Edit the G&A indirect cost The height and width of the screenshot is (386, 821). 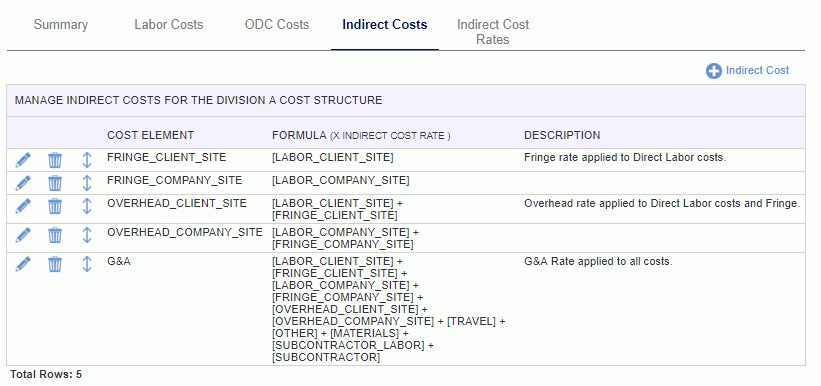(23, 264)
